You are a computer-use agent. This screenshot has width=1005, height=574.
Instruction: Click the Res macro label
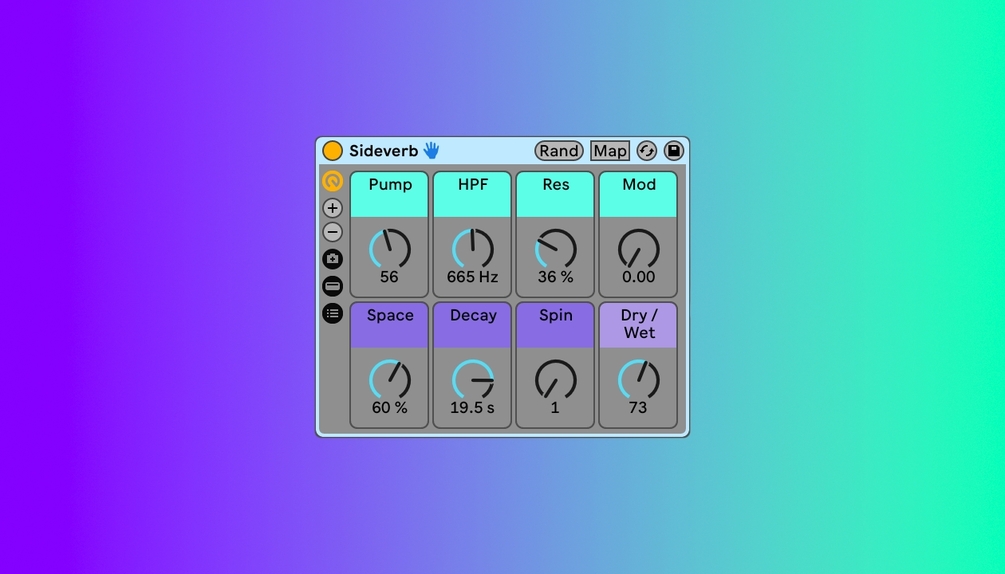coord(555,184)
